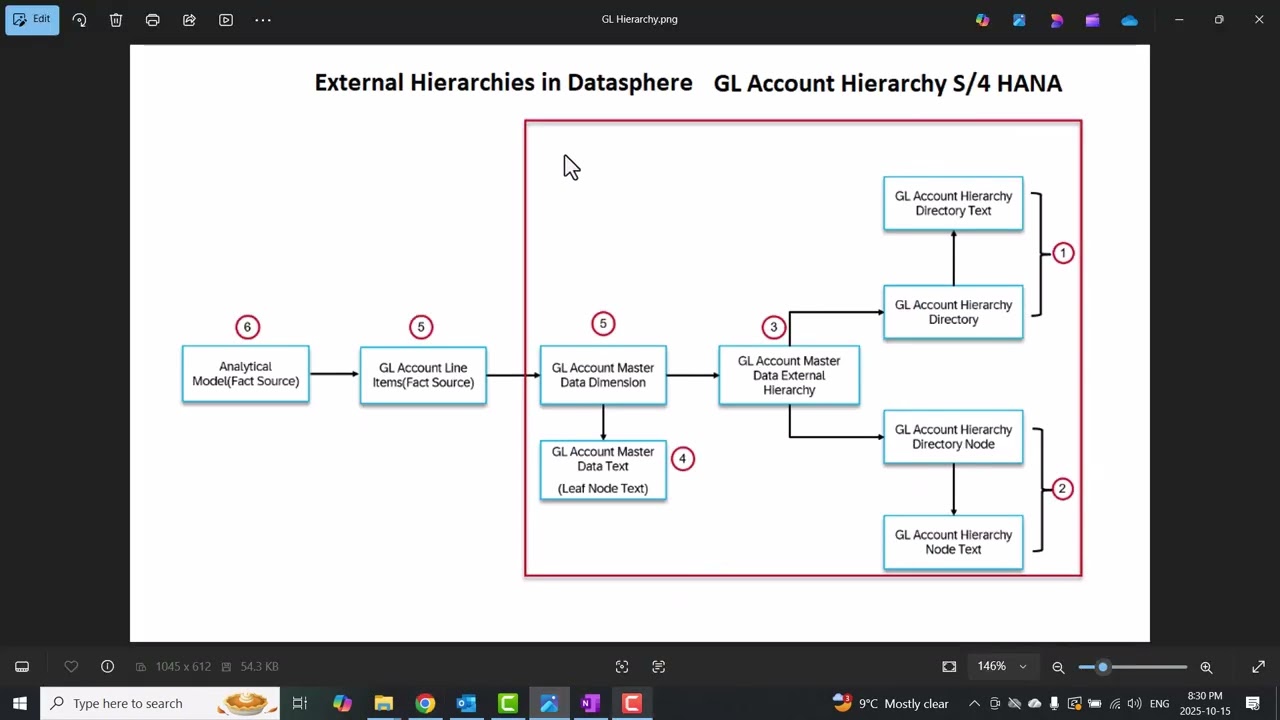Click the Edit image button
The width and height of the screenshot is (1280, 720).
(32, 19)
